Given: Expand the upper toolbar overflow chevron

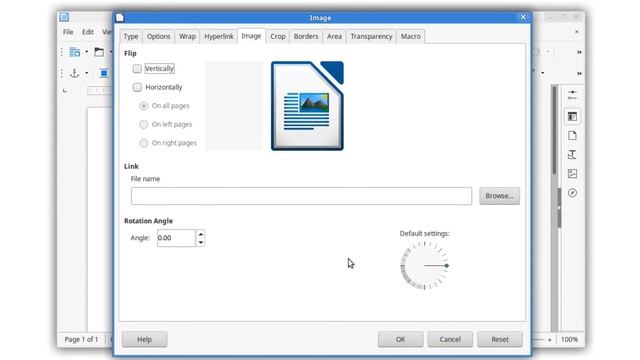Looking at the screenshot, I should (x=579, y=52).
